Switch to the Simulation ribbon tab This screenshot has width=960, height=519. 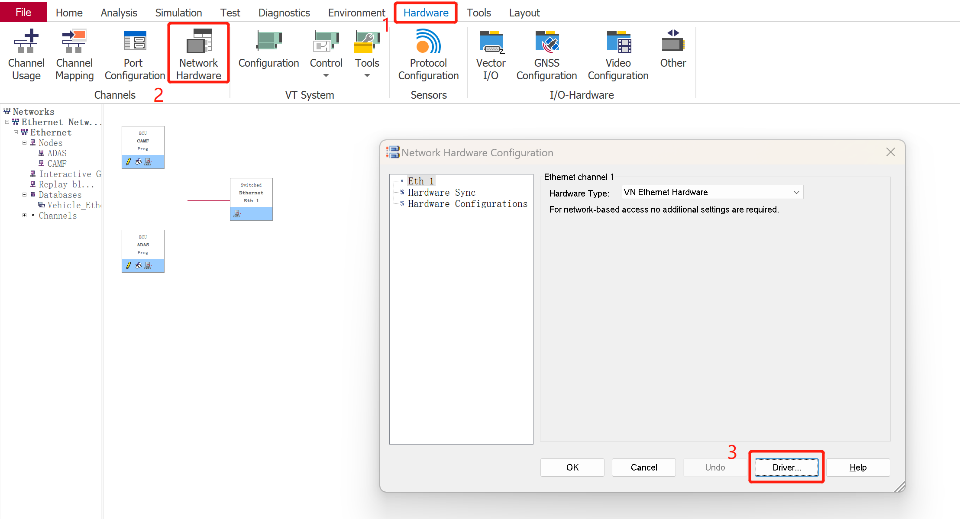178,13
